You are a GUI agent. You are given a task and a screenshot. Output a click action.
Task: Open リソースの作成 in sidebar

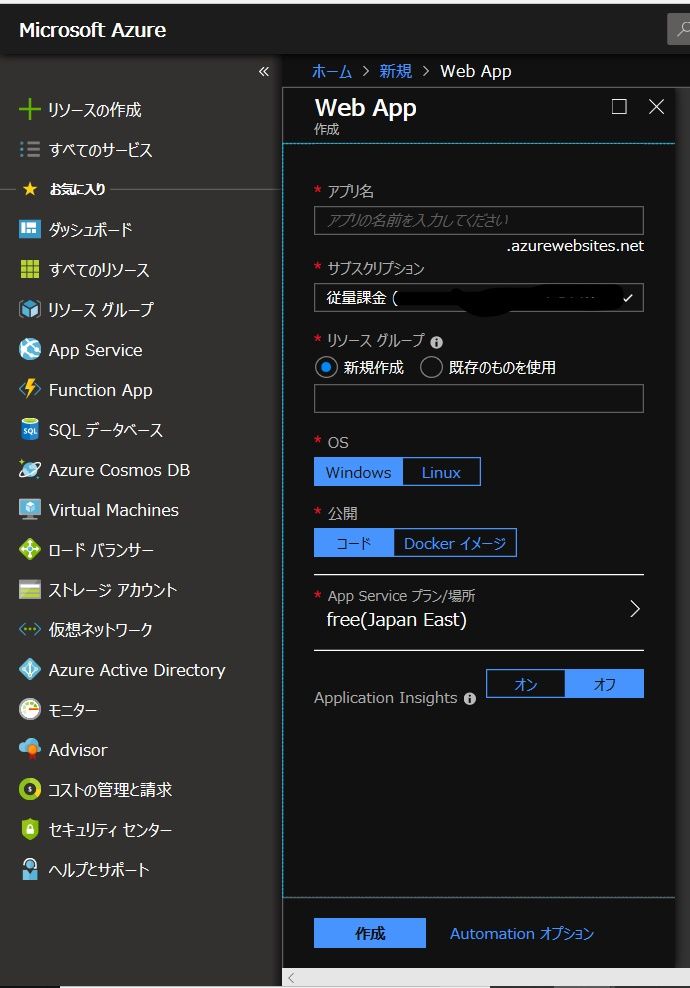pyautogui.click(x=95, y=110)
